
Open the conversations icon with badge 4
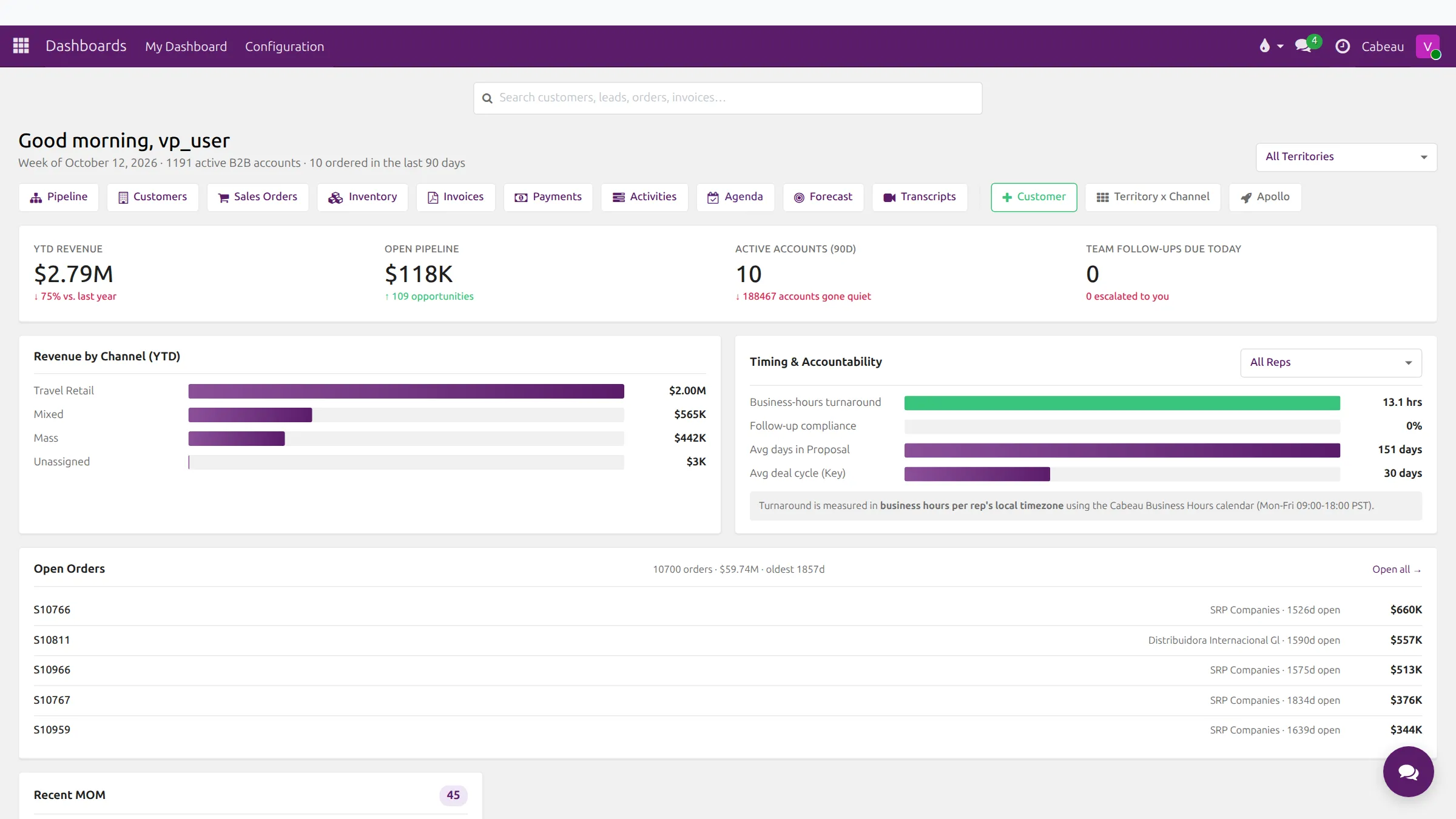1303,45
